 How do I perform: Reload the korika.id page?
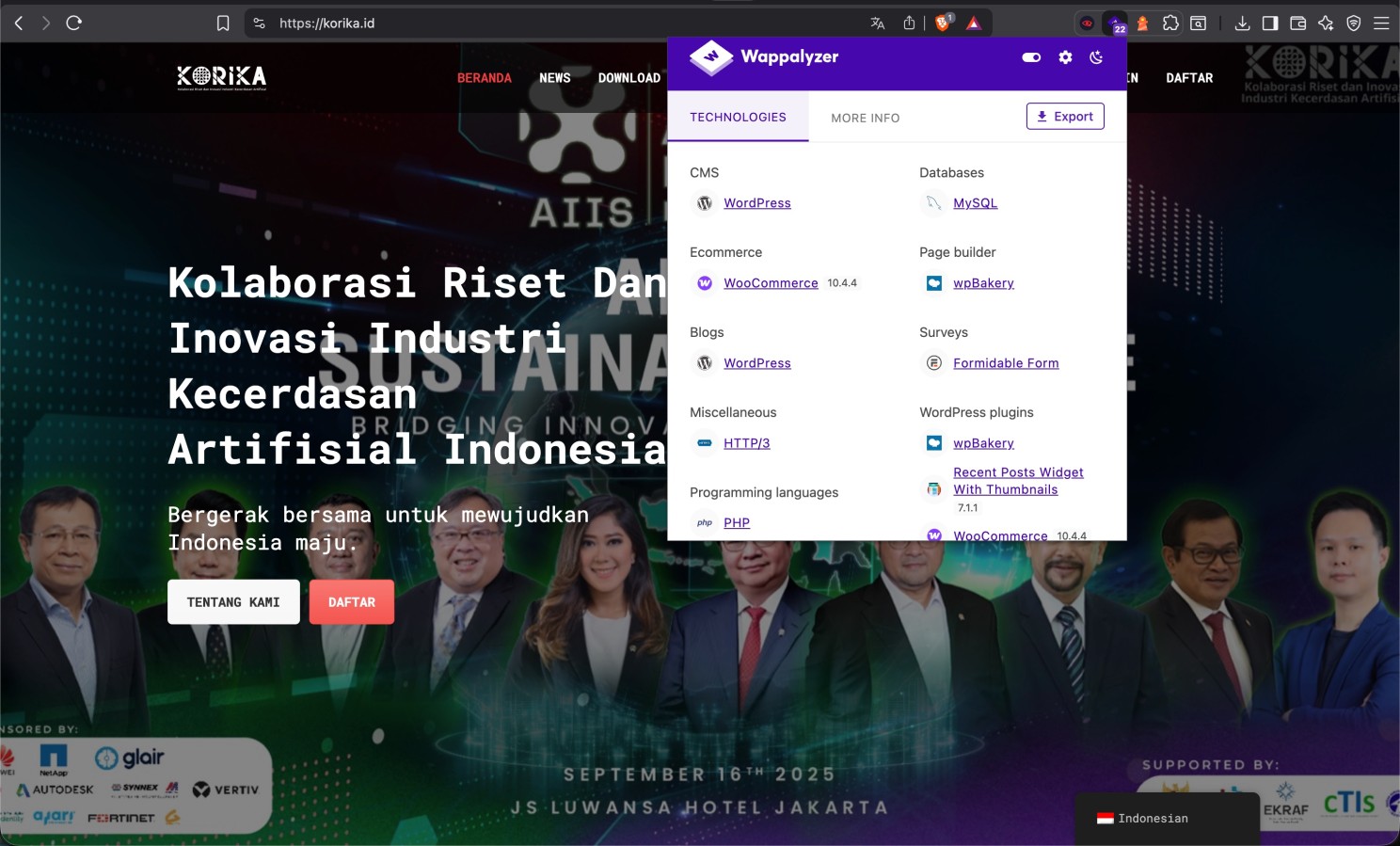point(74,24)
